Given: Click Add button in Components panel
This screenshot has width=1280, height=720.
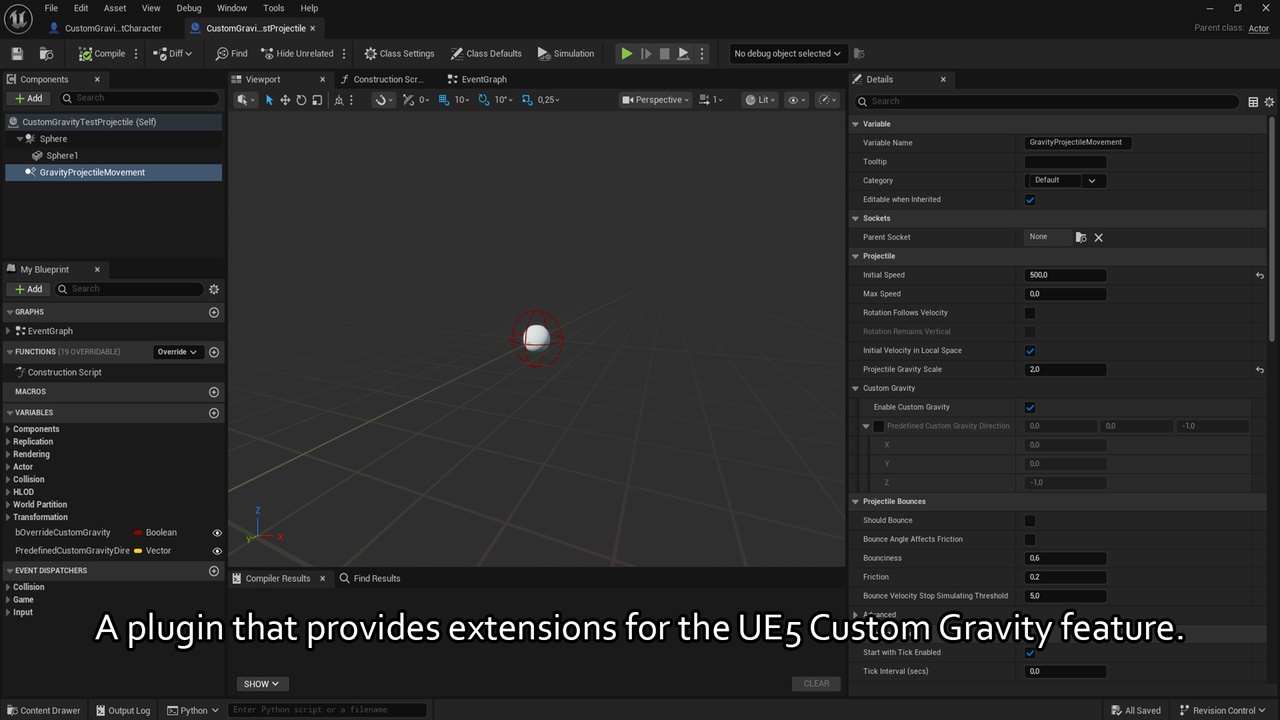Looking at the screenshot, I should (x=29, y=98).
